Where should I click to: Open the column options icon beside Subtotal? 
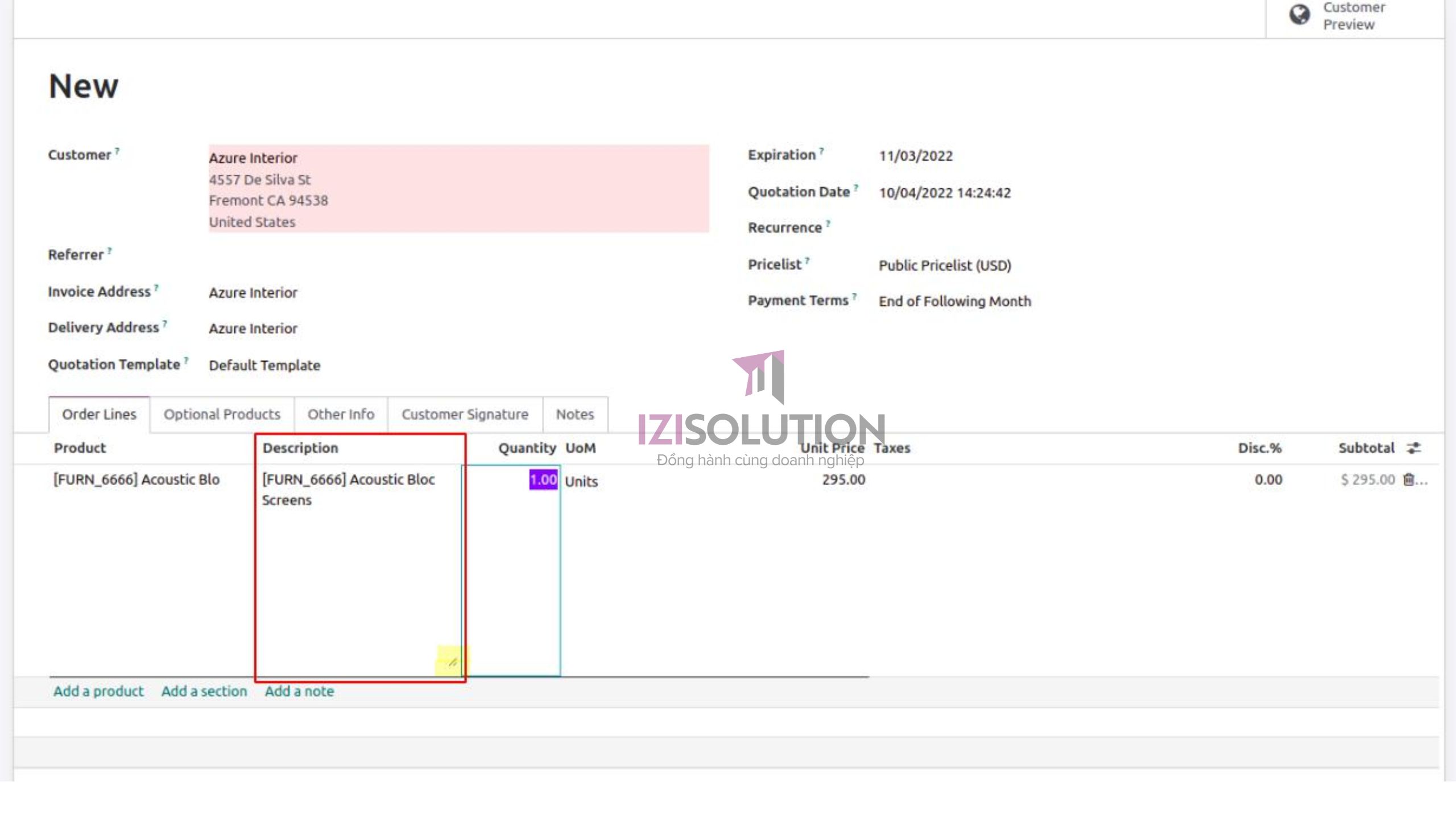tap(1414, 448)
